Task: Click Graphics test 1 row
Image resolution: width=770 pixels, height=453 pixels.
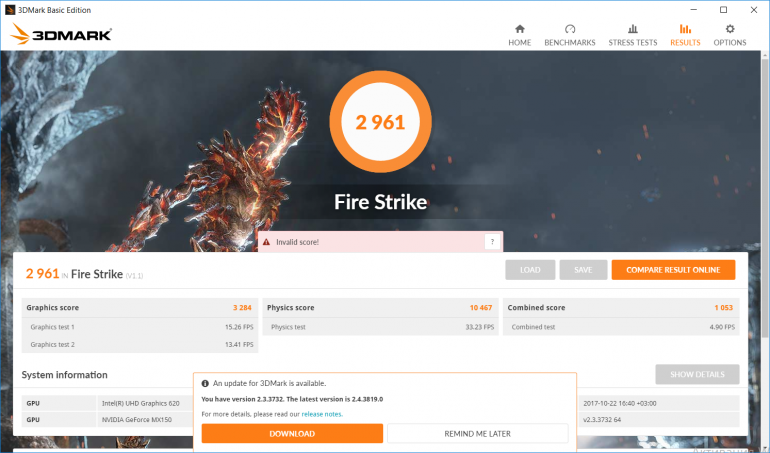Action: tap(140, 327)
